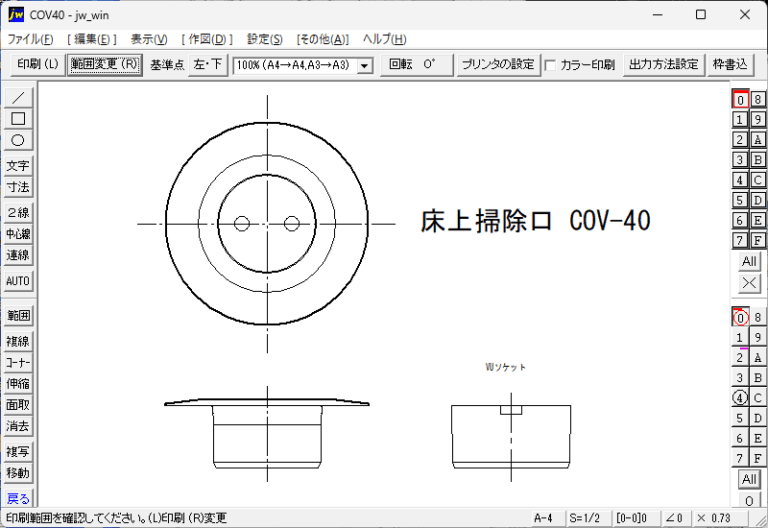Select the 消去 erase tool
This screenshot has width=768, height=528.
[18, 426]
